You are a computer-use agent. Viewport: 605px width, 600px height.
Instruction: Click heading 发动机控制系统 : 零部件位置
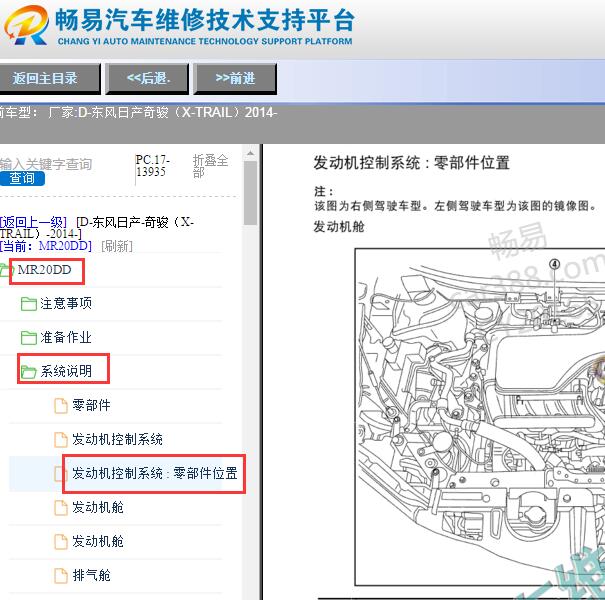click(x=411, y=163)
